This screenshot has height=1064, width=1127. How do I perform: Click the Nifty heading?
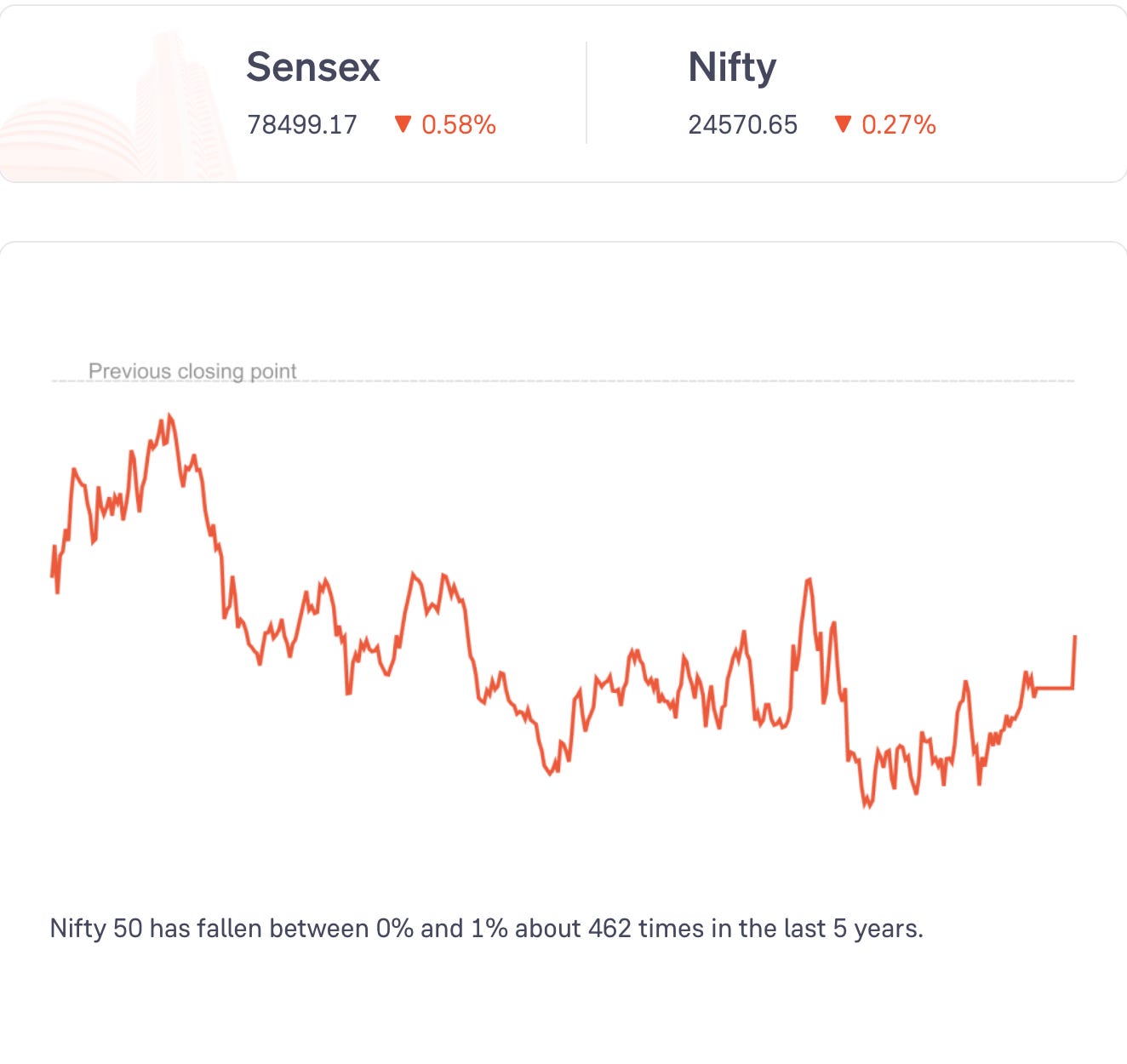732,68
